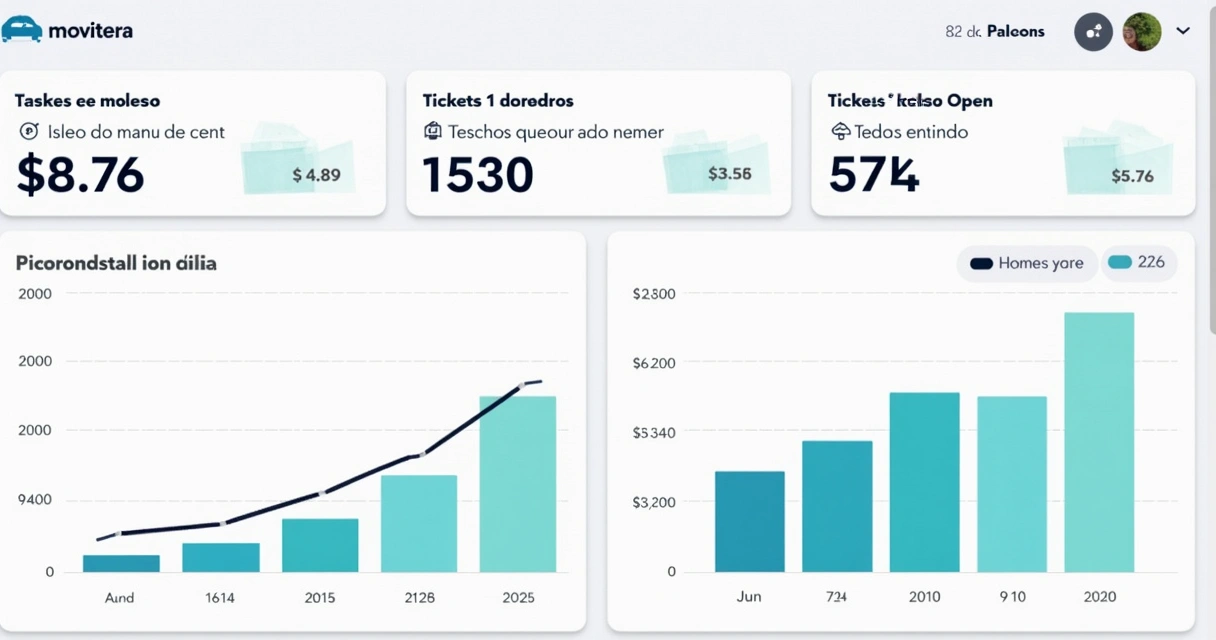Click the icon before 'Isleo do manu de cent'
This screenshot has height=640, width=1216.
(x=28, y=131)
